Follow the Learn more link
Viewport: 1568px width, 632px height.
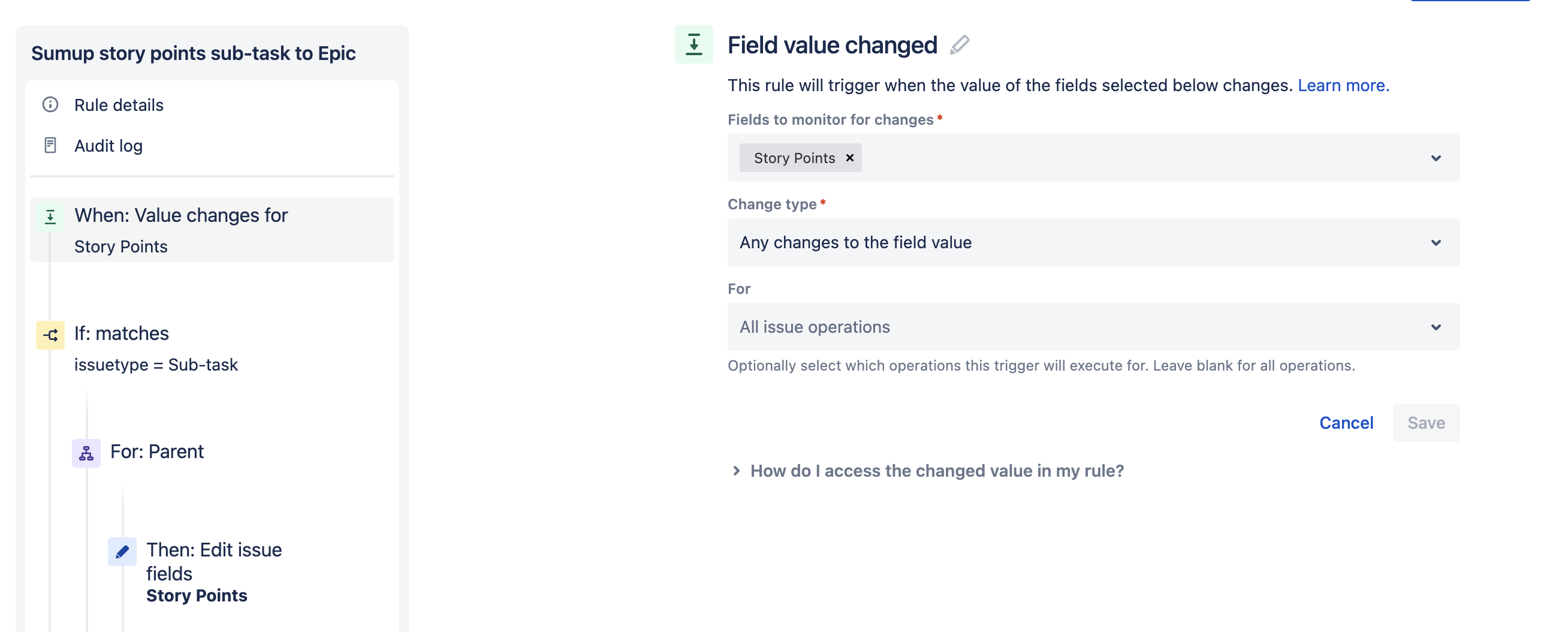[1343, 85]
